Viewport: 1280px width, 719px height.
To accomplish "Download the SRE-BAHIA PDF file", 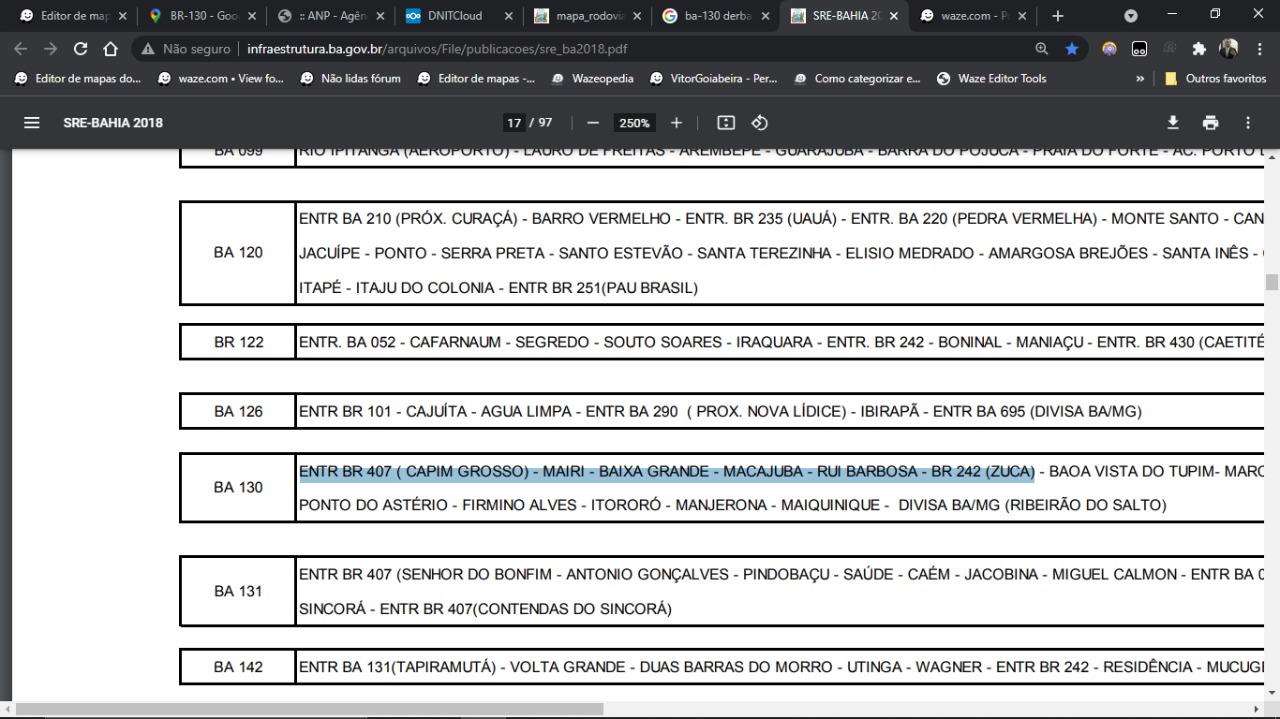I will [1173, 123].
